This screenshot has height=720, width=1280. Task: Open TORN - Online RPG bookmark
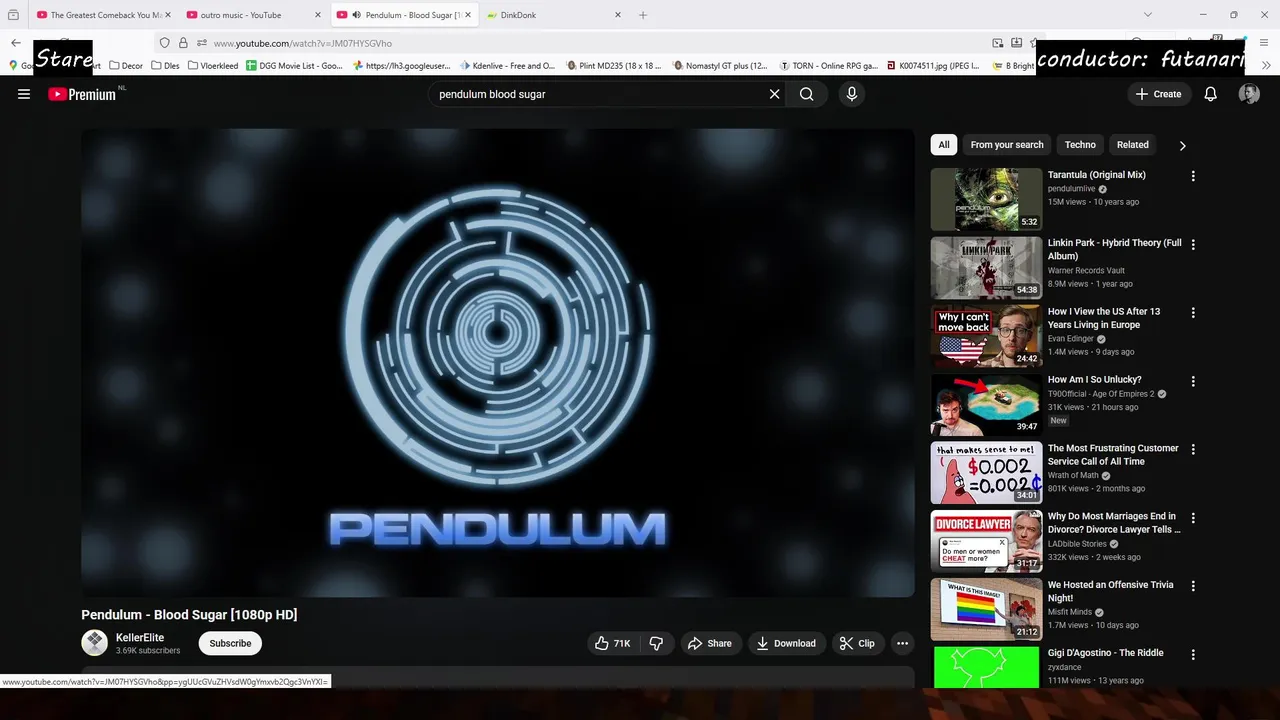(x=828, y=66)
